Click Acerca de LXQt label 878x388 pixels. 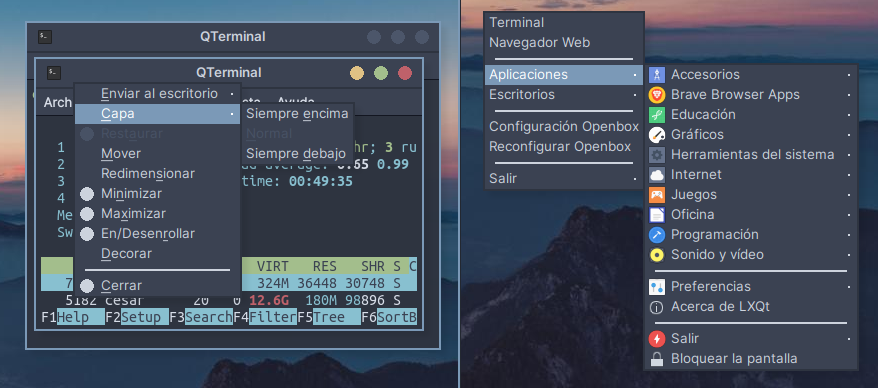coord(721,307)
